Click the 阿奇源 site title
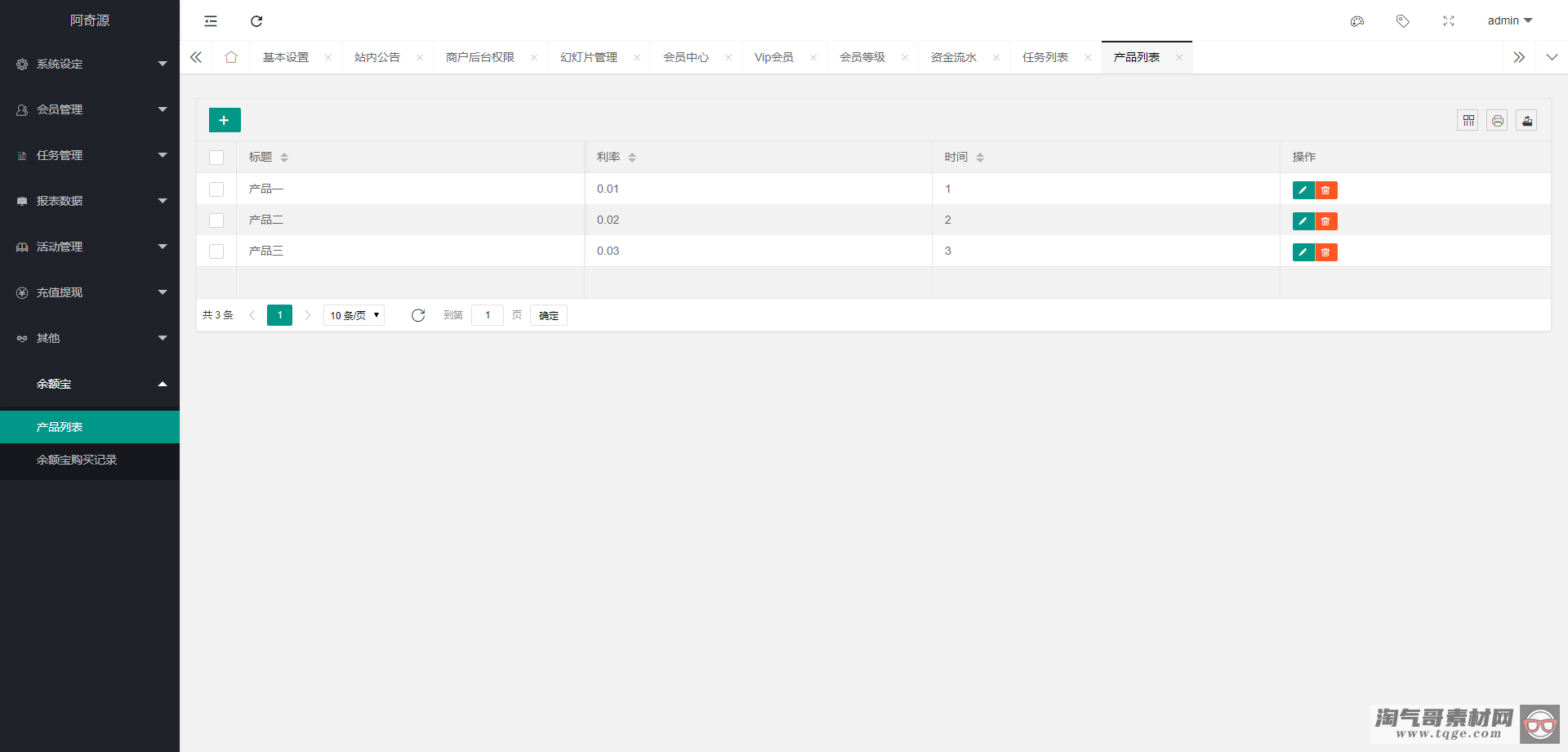Image resolution: width=1568 pixels, height=752 pixels. tap(90, 20)
